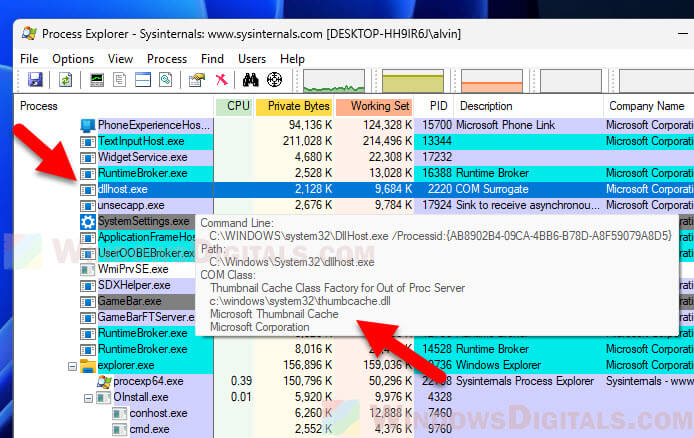This screenshot has height=438, width=694.
Task: Click the Microsoft Phone Link description
Action: tap(505, 125)
